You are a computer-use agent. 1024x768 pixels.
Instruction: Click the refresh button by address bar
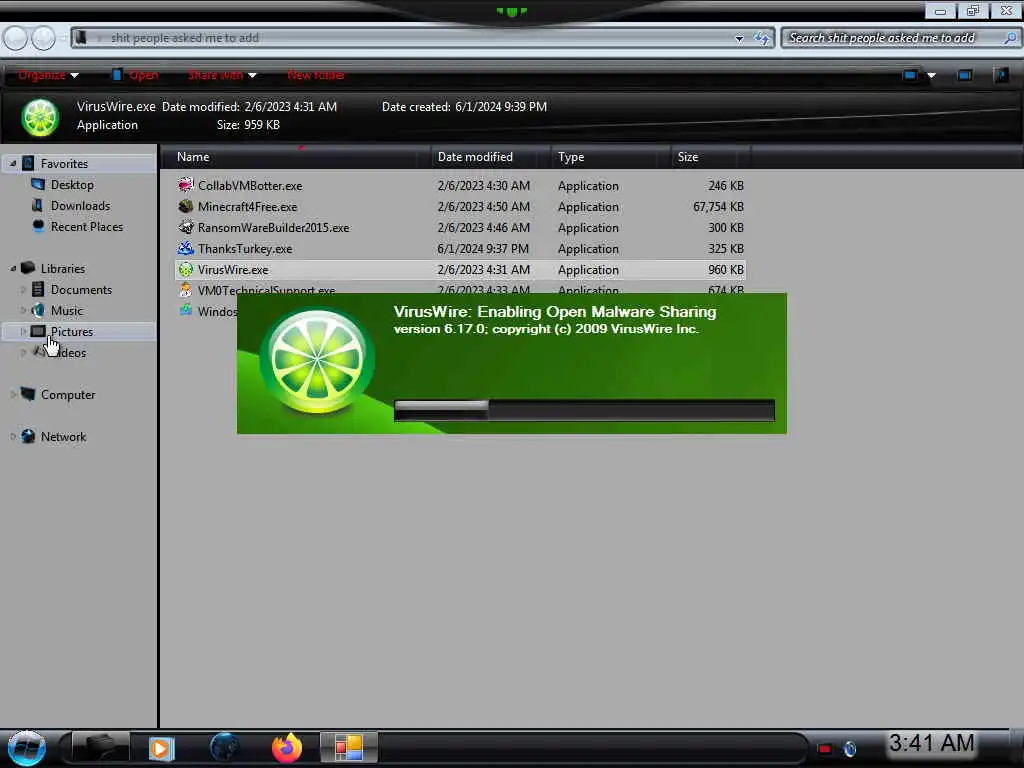tap(762, 39)
